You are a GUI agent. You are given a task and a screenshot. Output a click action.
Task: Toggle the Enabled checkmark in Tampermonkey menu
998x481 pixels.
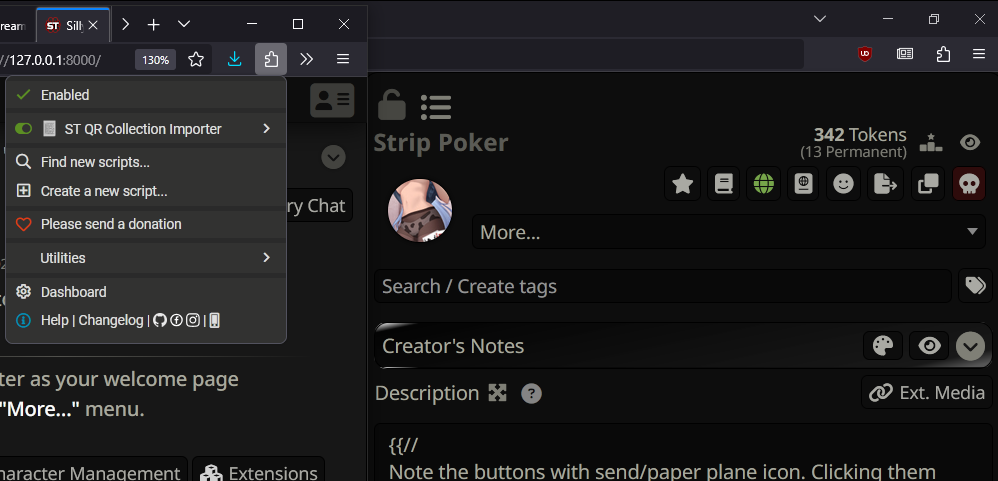pyautogui.click(x=24, y=95)
